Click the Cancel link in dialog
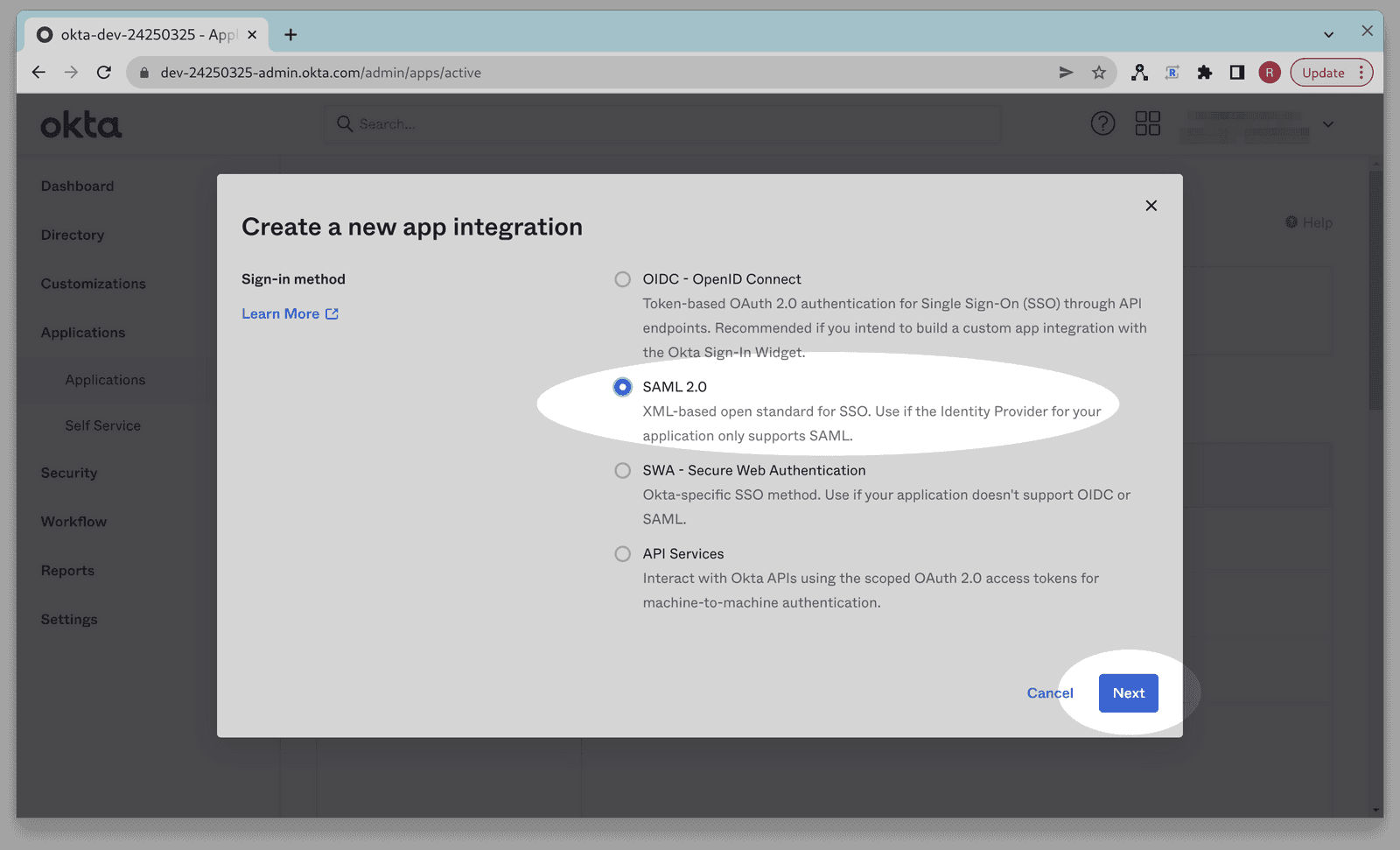 tap(1050, 693)
